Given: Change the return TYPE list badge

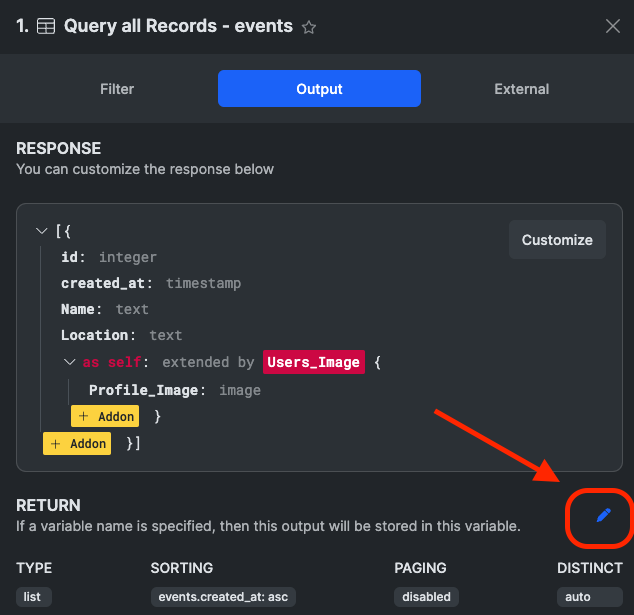Looking at the screenshot, I should 34,597.
